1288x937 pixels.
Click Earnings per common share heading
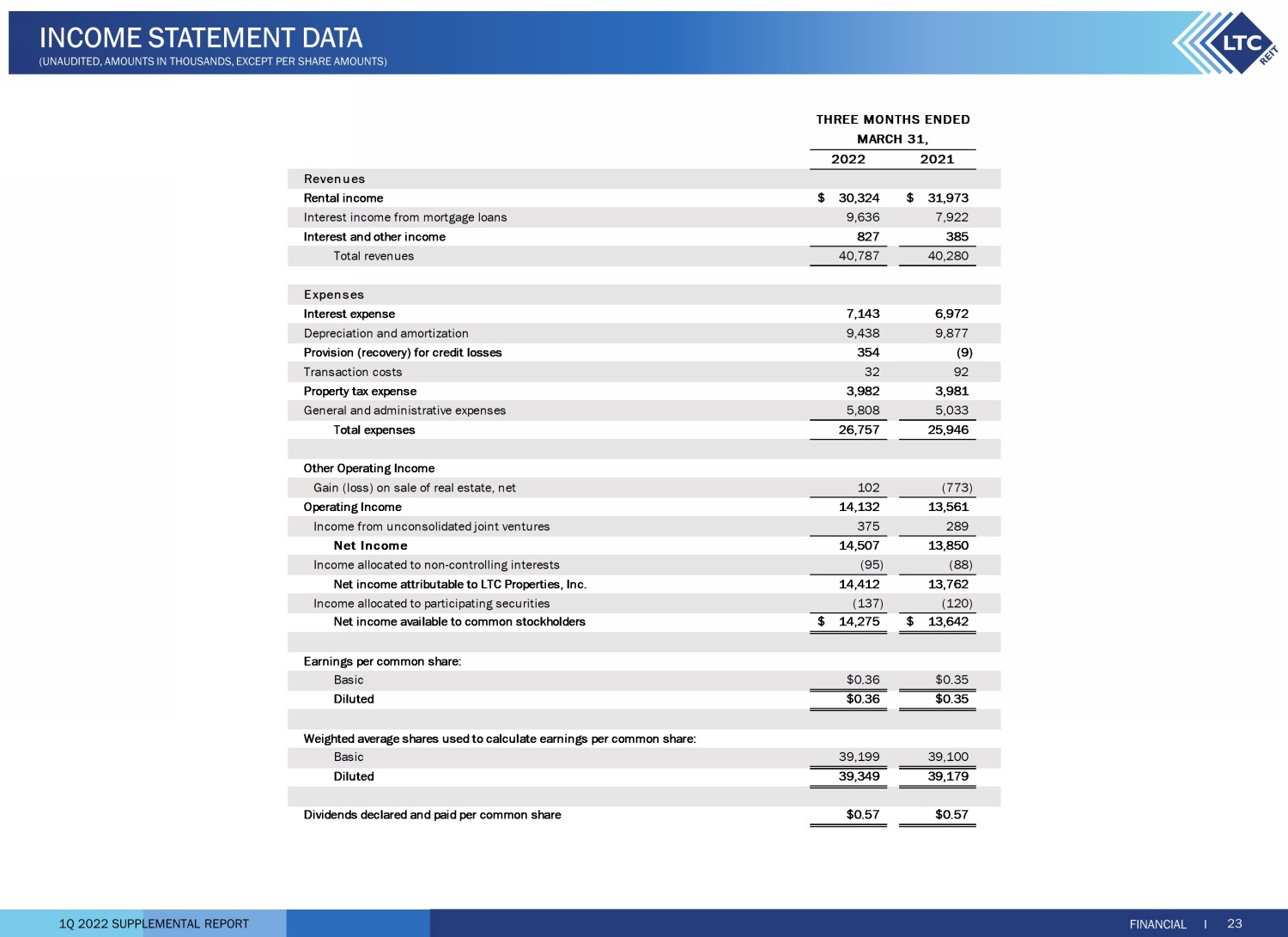(383, 661)
